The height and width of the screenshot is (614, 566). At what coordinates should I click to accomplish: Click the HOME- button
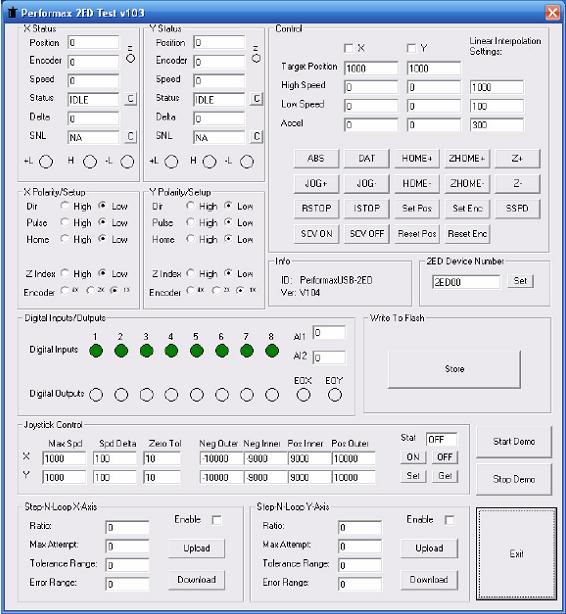point(417,184)
